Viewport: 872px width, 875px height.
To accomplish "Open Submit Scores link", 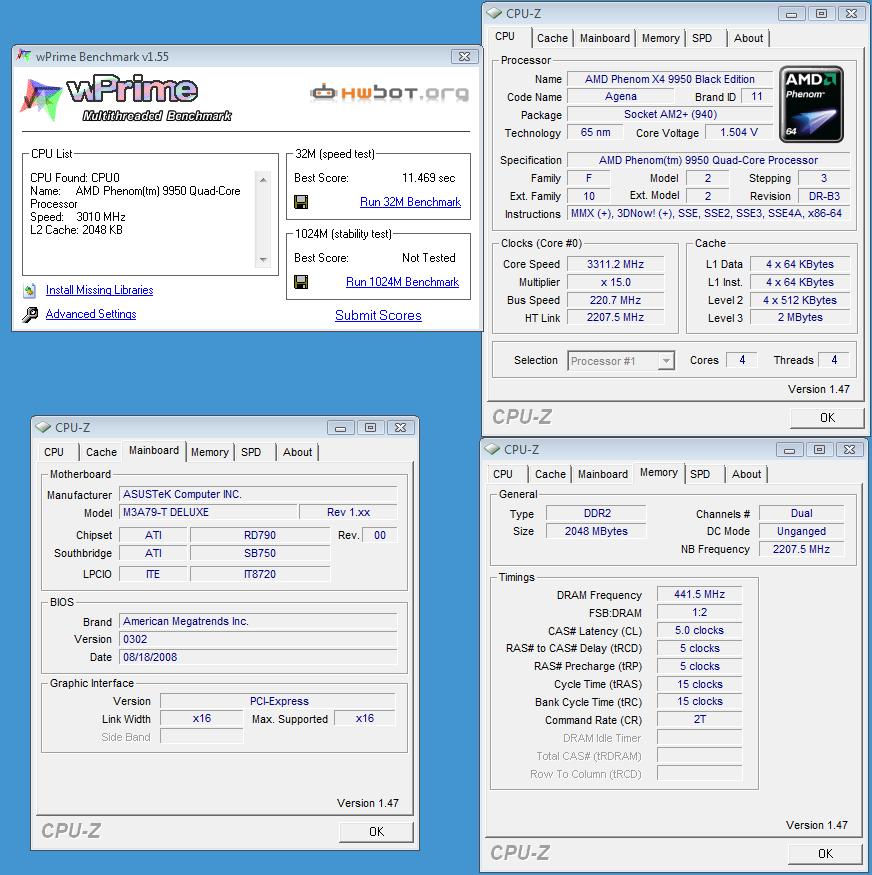I will (378, 315).
